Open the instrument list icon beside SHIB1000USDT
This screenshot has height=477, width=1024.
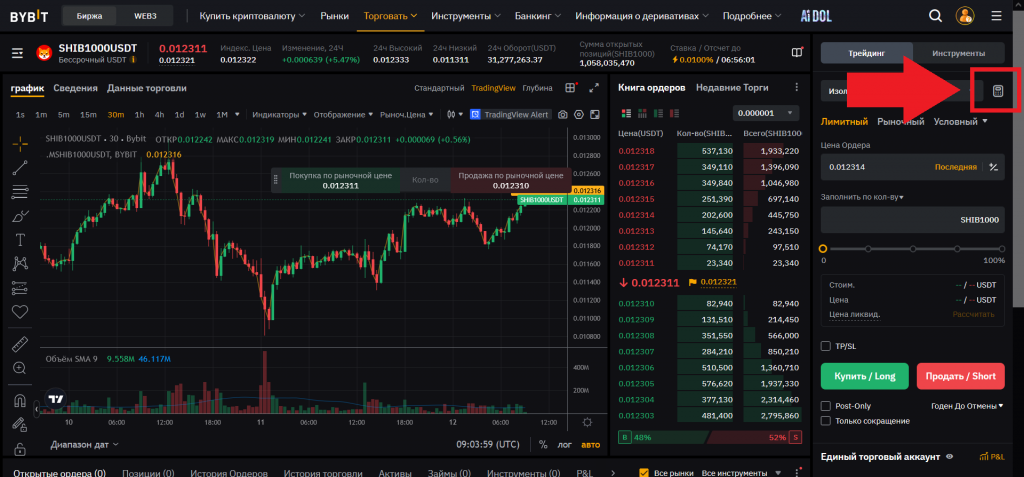tap(17, 53)
